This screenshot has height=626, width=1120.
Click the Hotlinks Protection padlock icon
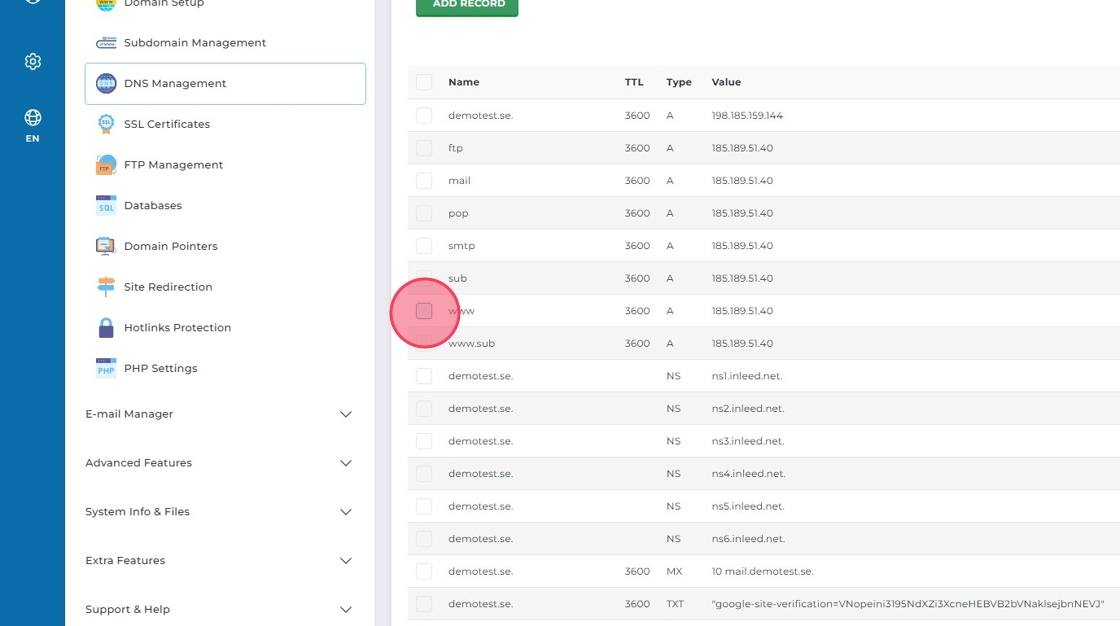point(106,328)
